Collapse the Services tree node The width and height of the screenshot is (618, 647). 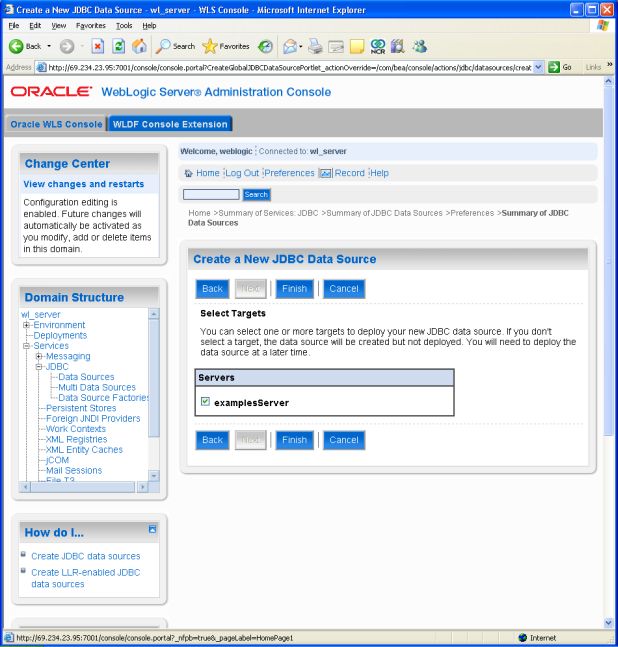[27, 346]
